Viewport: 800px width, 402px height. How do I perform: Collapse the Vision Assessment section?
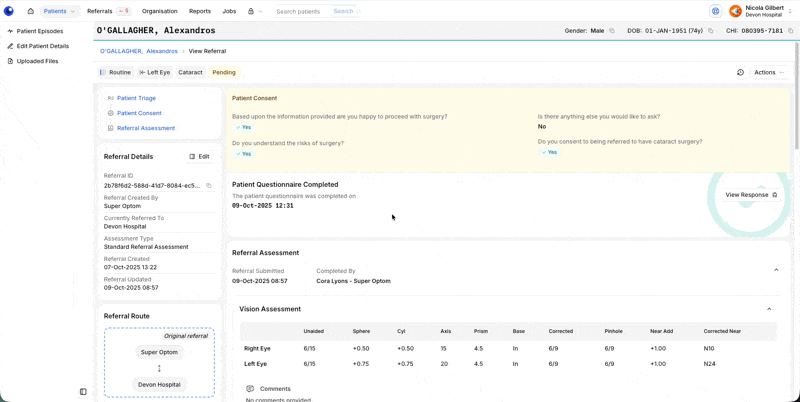[x=769, y=309]
